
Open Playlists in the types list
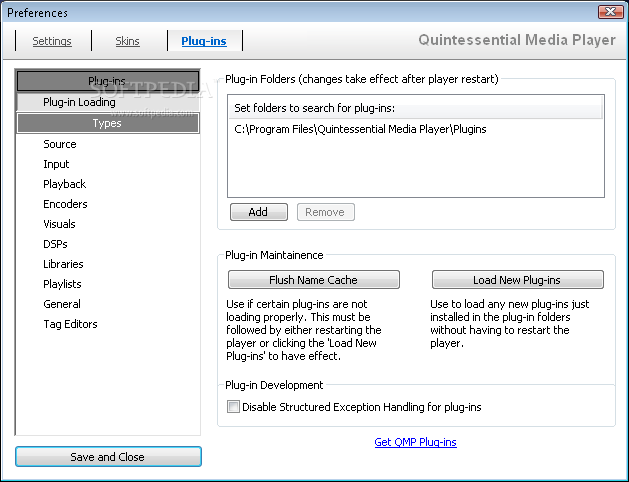pos(62,284)
